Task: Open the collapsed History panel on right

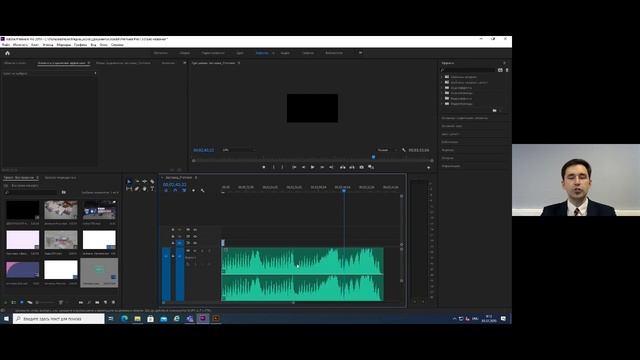Action: click(x=447, y=158)
